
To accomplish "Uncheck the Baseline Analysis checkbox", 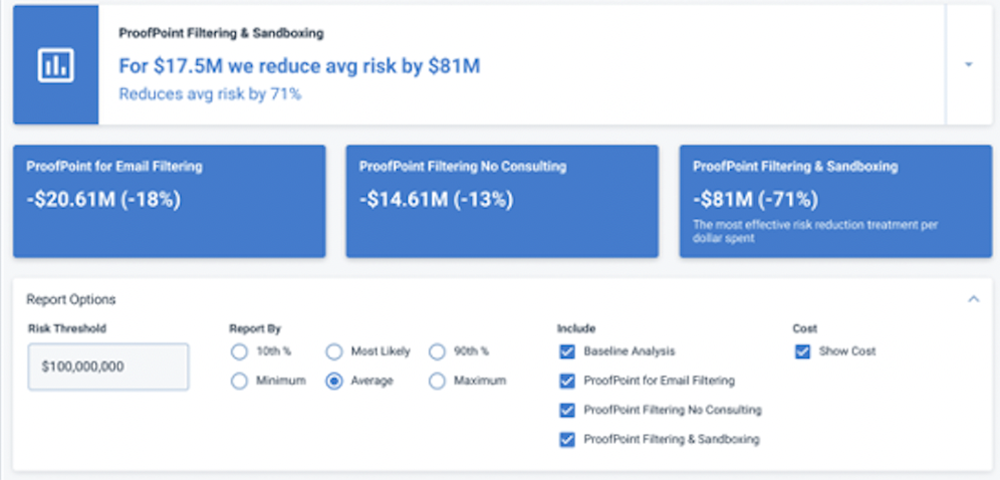I will 567,352.
